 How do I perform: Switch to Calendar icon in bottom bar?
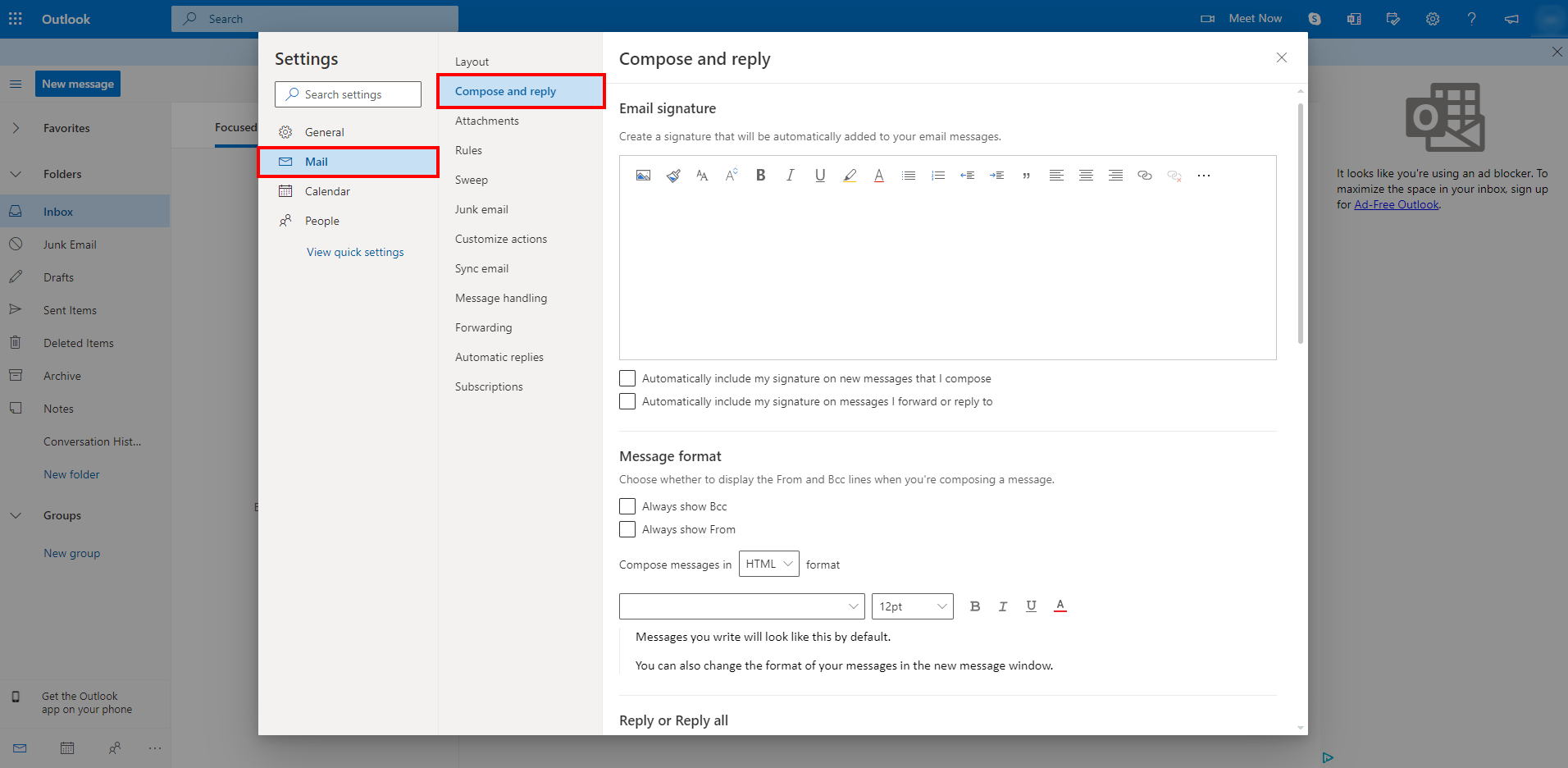[67, 747]
